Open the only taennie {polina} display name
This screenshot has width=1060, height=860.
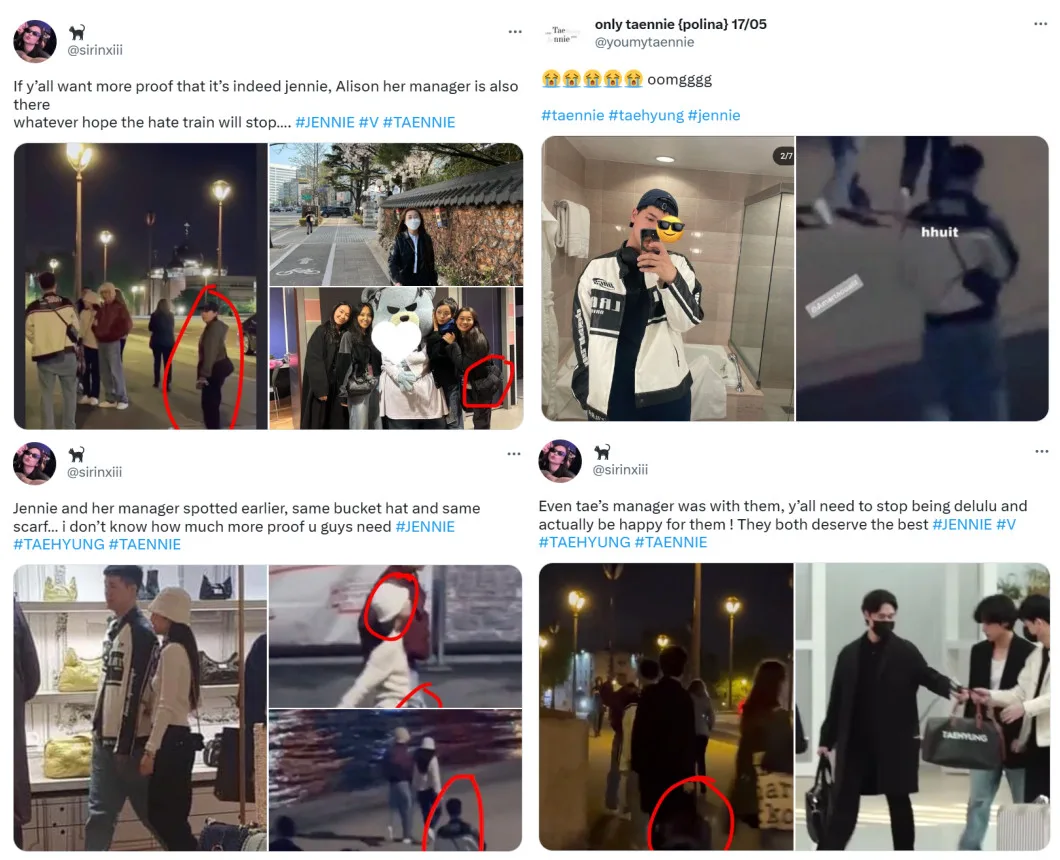tap(681, 24)
